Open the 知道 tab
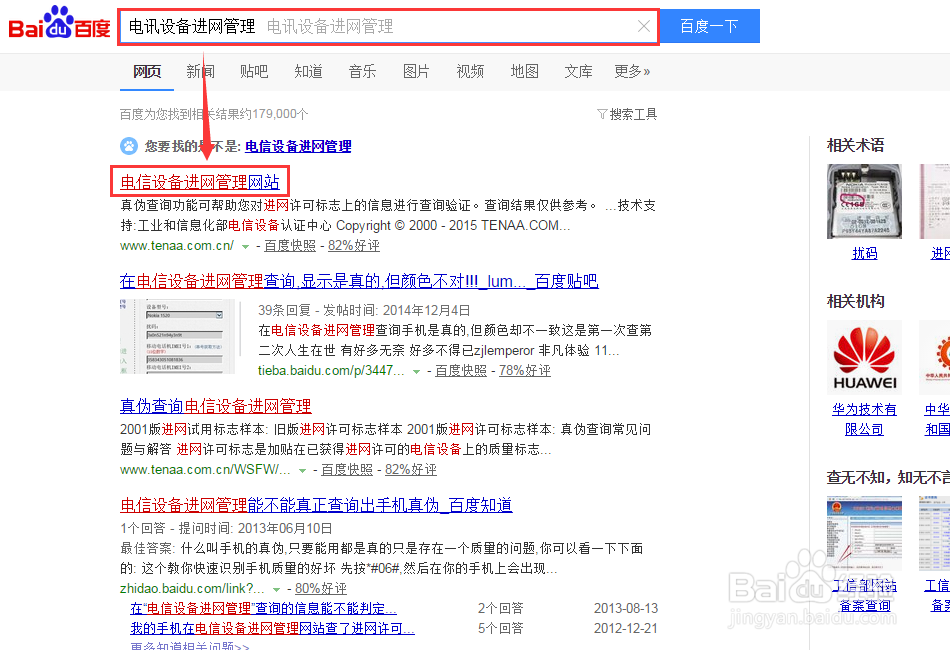 308,71
